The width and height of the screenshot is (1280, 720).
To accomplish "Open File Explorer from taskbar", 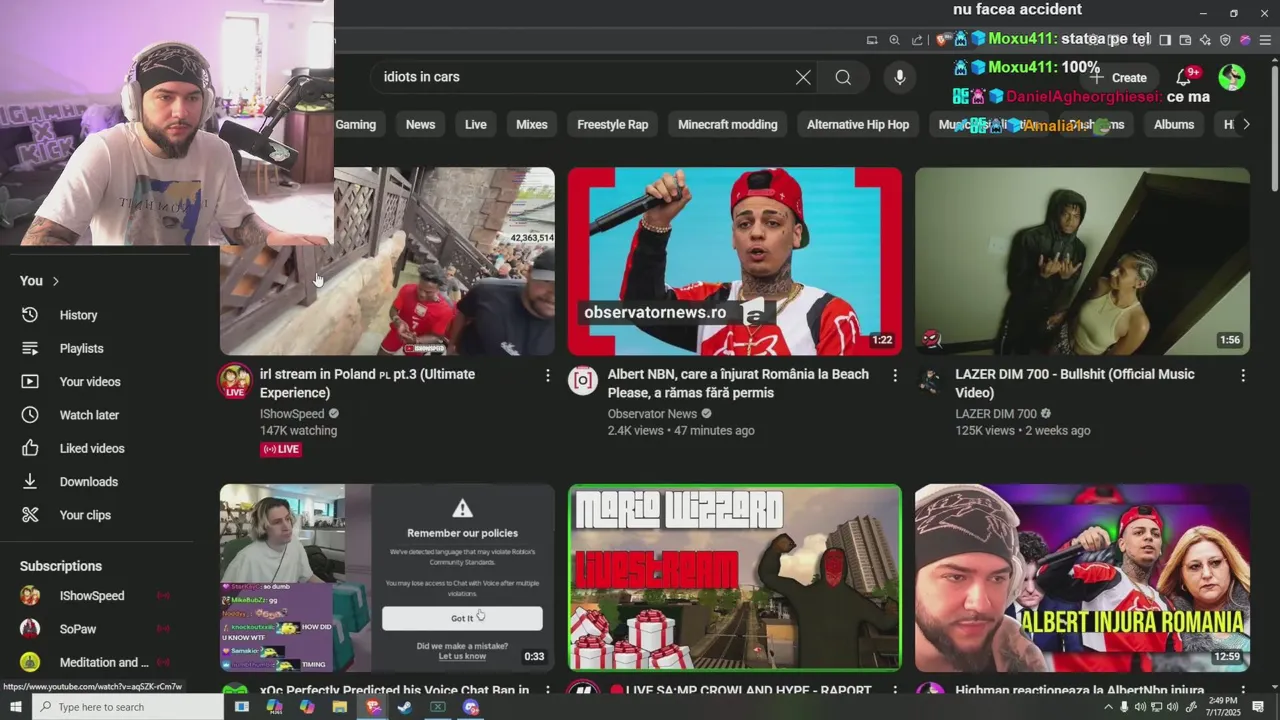I will click(340, 707).
